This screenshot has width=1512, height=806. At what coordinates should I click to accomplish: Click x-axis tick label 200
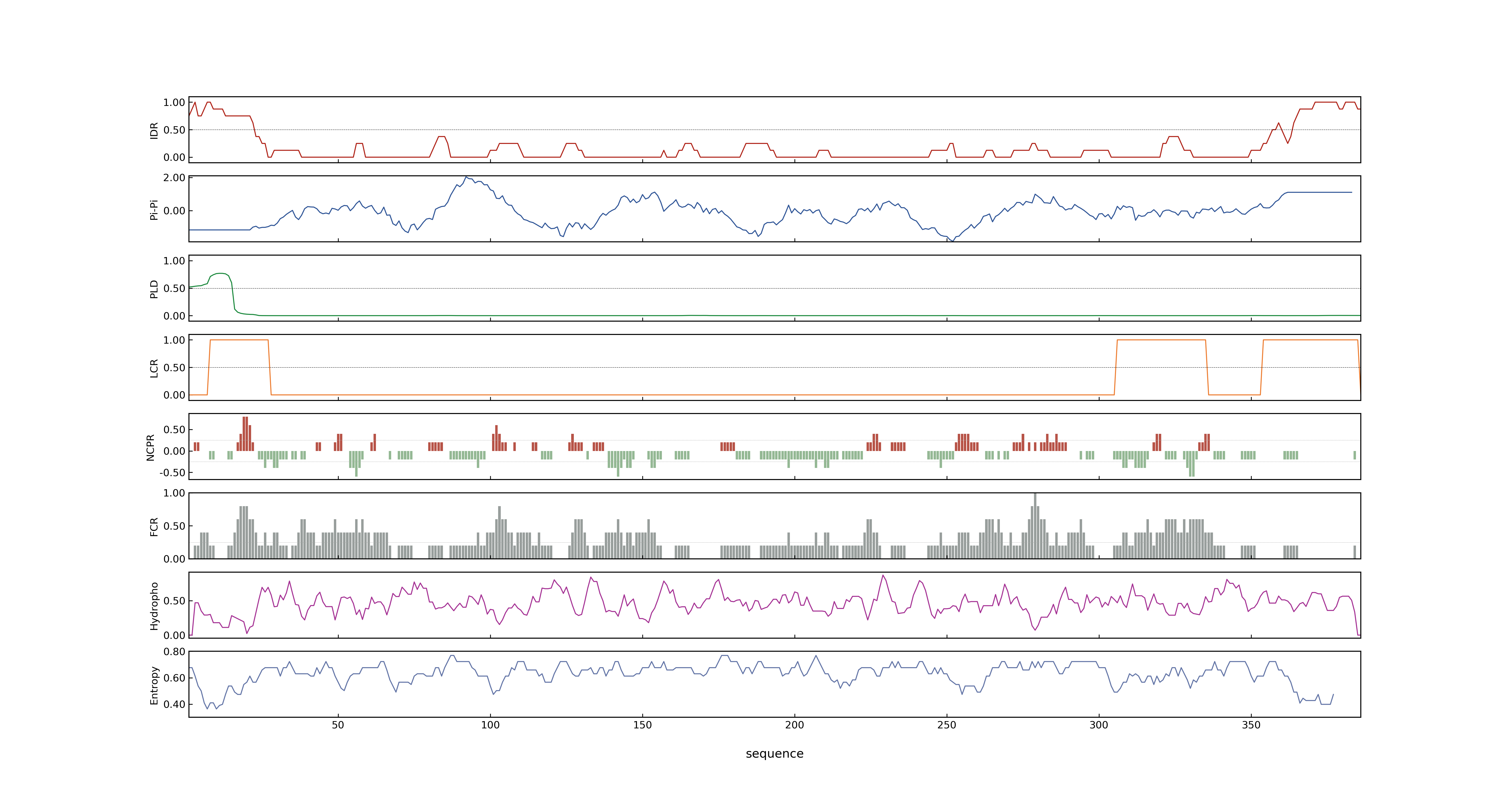[794, 725]
